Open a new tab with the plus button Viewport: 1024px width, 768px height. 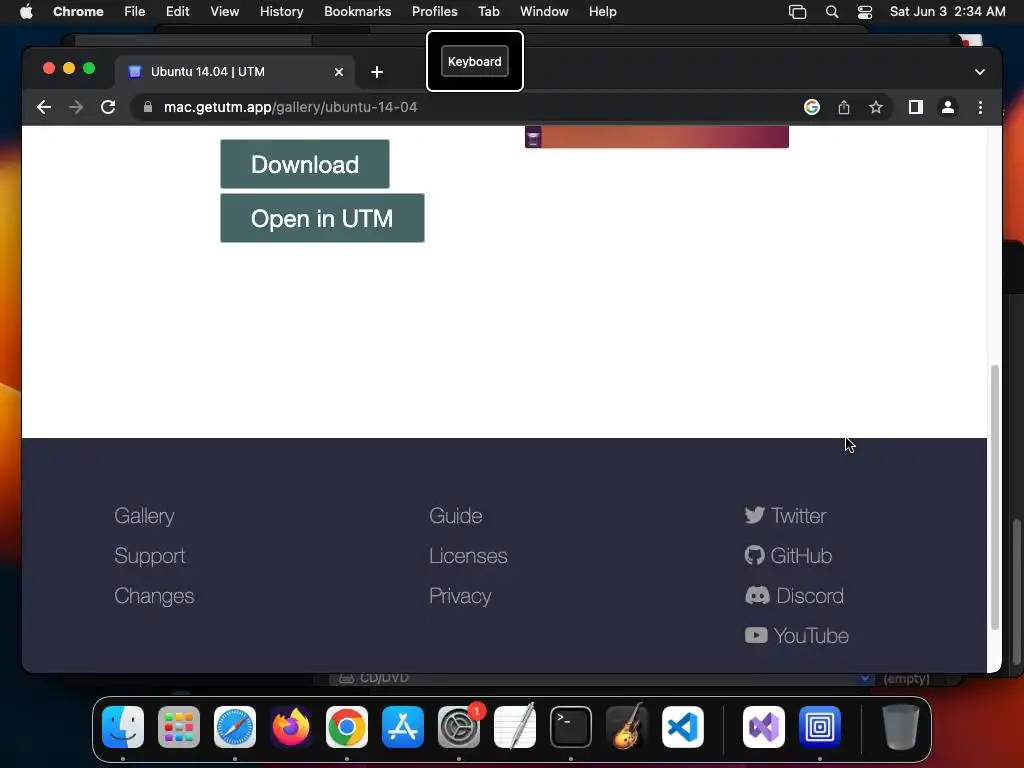[377, 72]
